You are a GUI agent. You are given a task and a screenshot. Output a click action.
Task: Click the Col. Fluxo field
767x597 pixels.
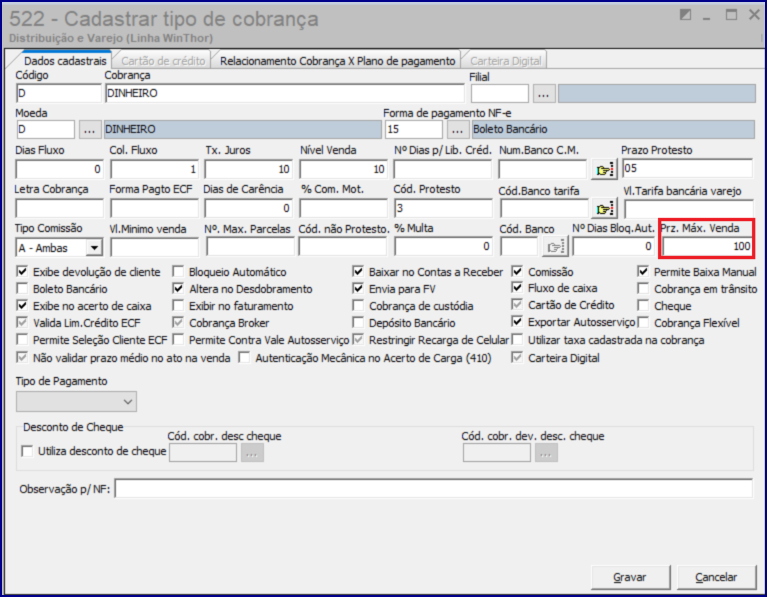tap(154, 169)
